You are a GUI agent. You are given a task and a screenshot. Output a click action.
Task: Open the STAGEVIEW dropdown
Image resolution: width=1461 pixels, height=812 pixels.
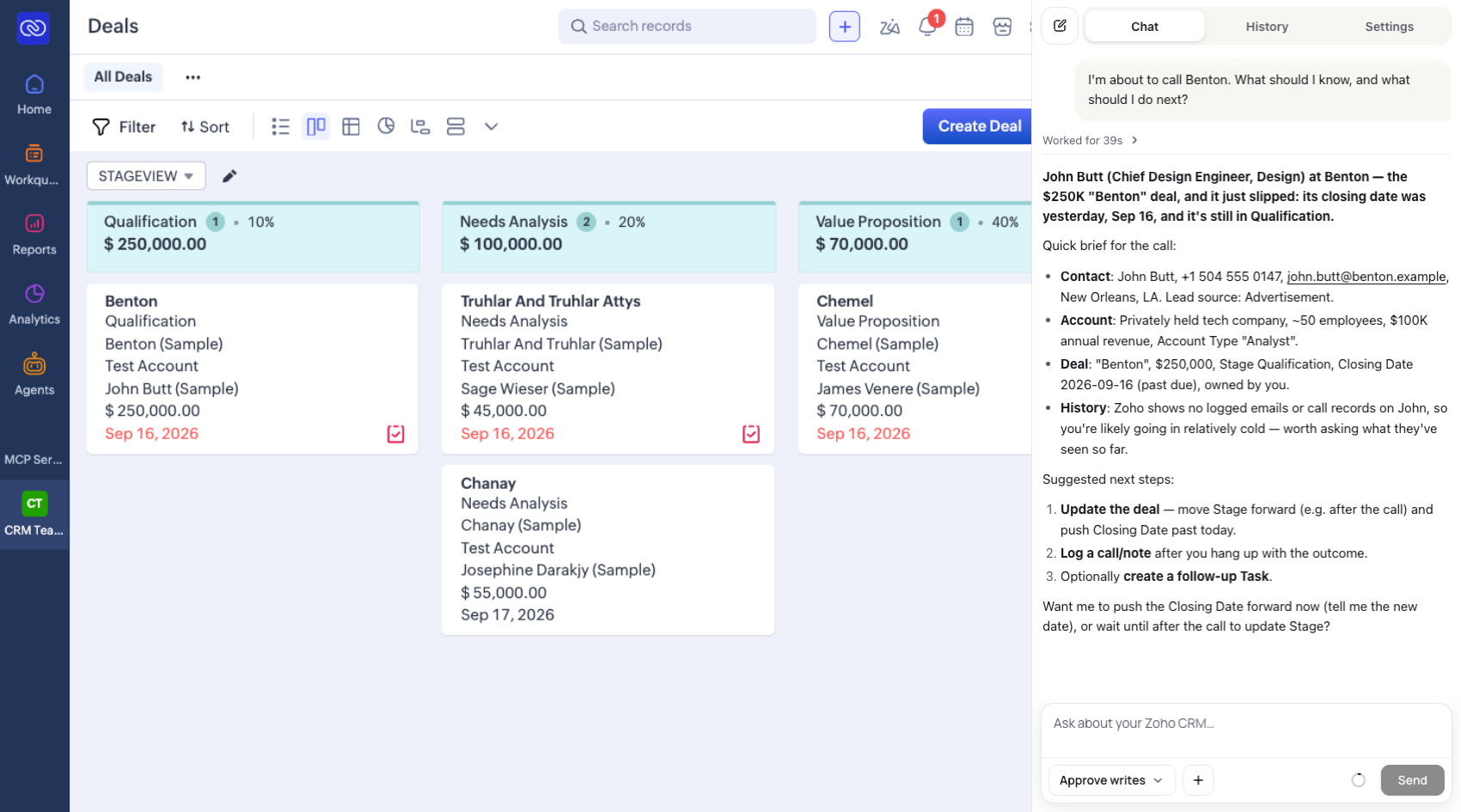pos(146,176)
